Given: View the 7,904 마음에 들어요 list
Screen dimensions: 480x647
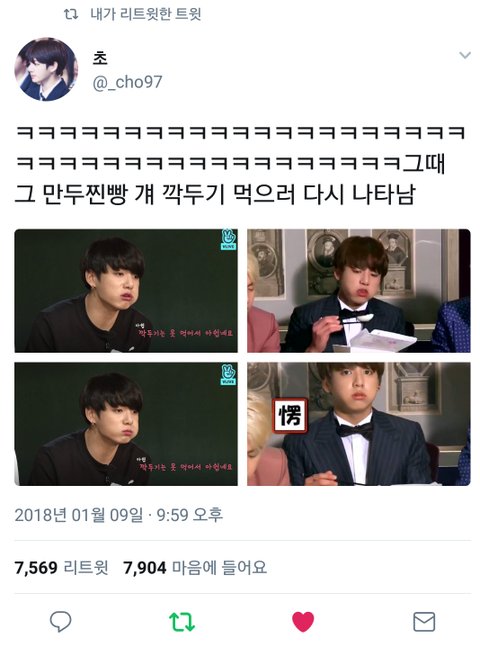Looking at the screenshot, I should click(x=195, y=568).
